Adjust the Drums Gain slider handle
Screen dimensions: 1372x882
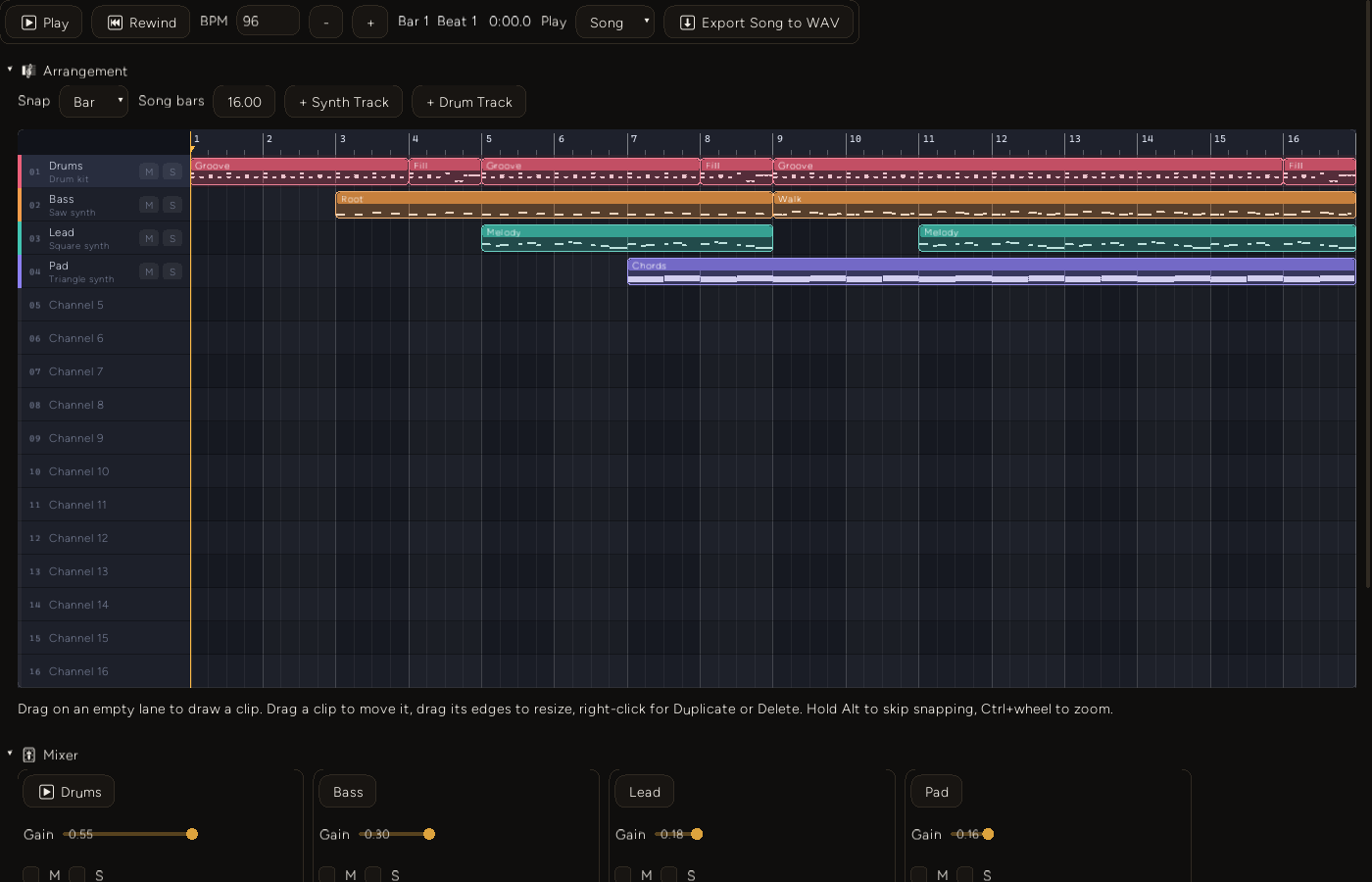tap(192, 834)
